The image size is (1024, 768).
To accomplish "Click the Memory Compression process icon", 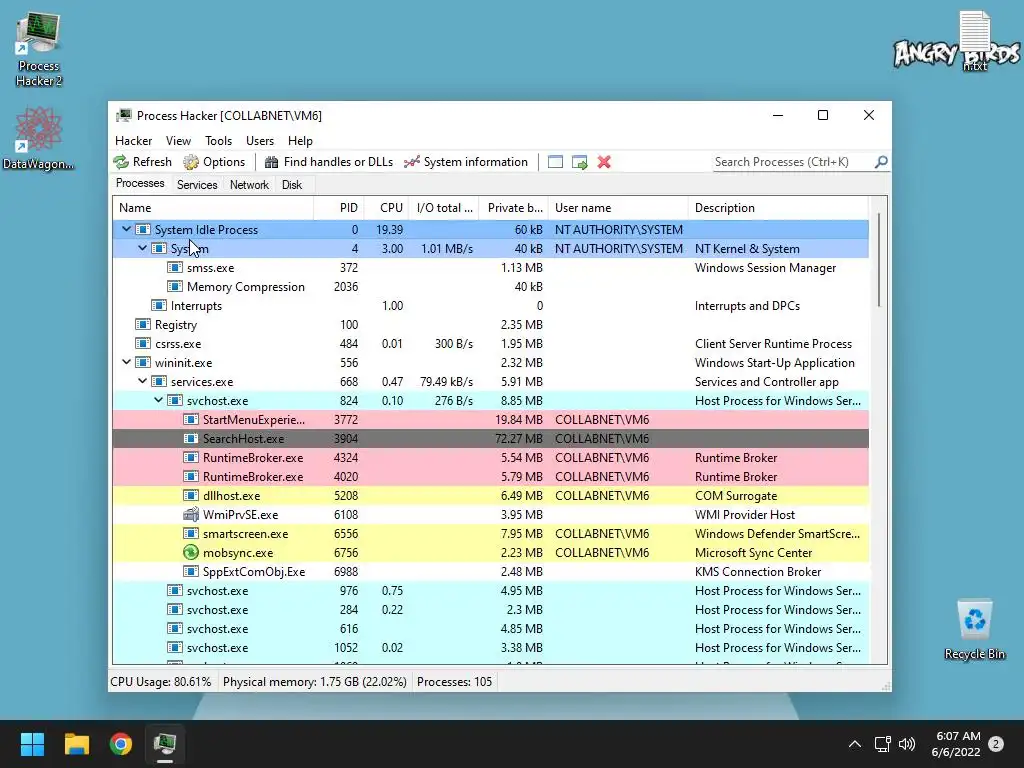I will pos(174,286).
